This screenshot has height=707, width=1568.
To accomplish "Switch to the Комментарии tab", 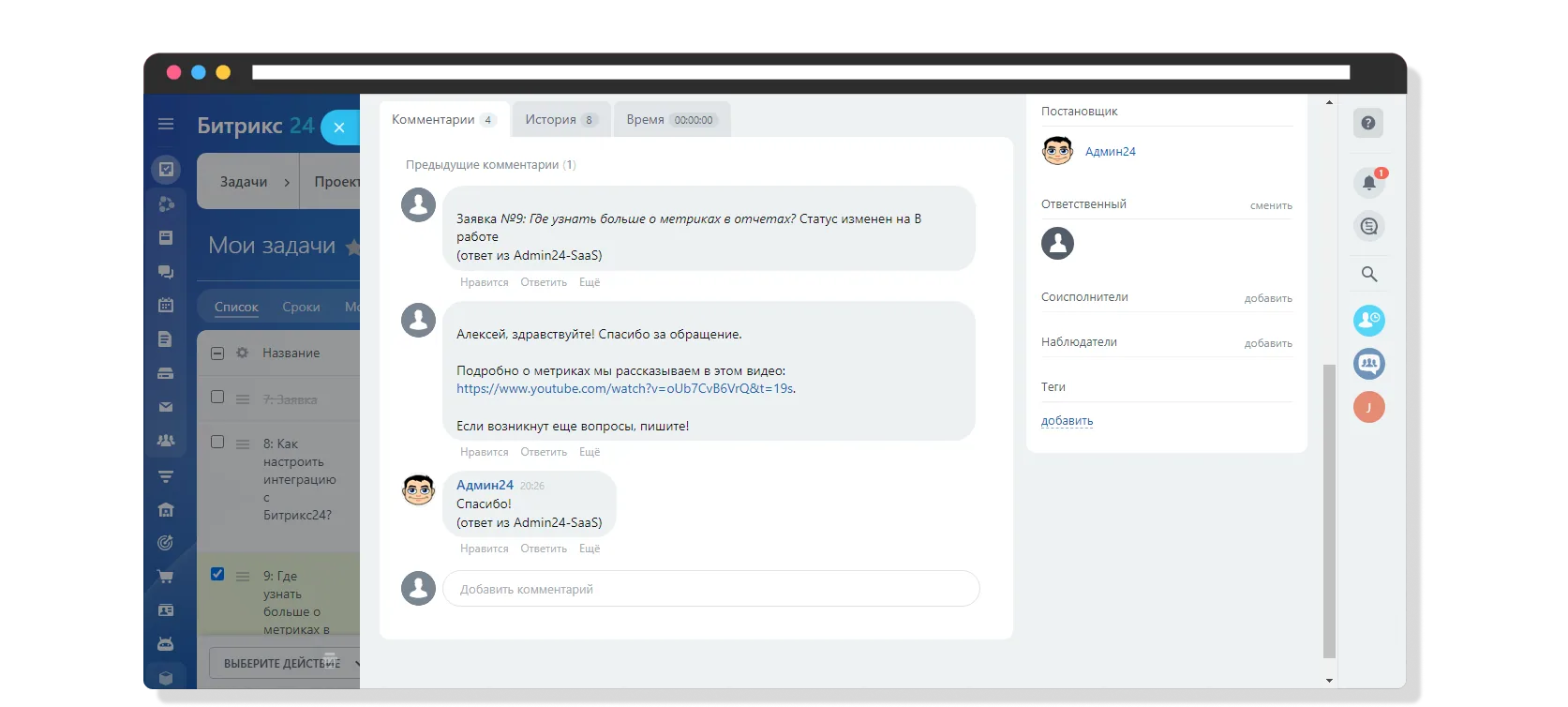I will click(444, 120).
